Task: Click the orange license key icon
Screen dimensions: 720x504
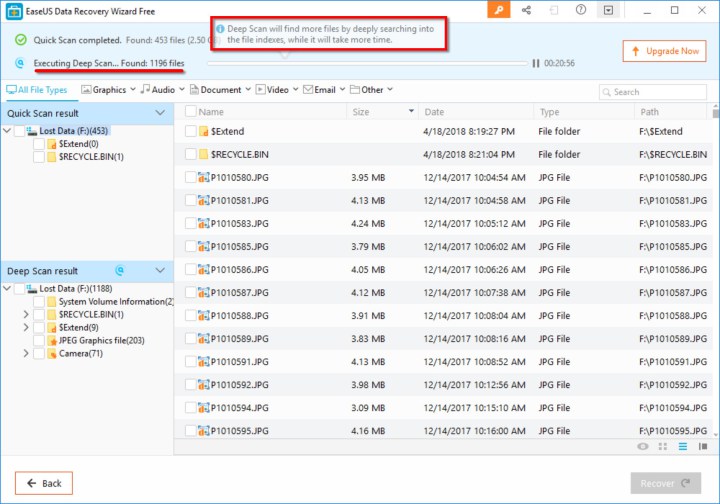Action: coord(499,10)
